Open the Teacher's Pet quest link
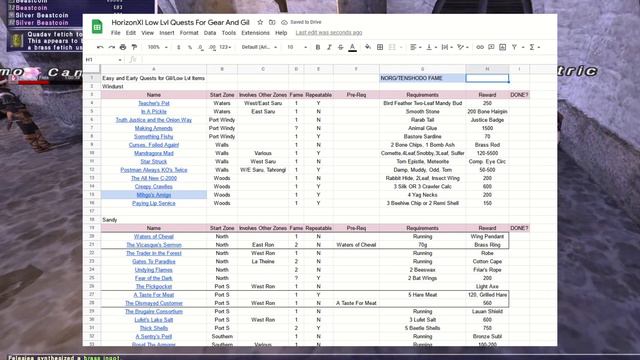Image resolution: width=640 pixels, height=360 pixels. [x=153, y=103]
